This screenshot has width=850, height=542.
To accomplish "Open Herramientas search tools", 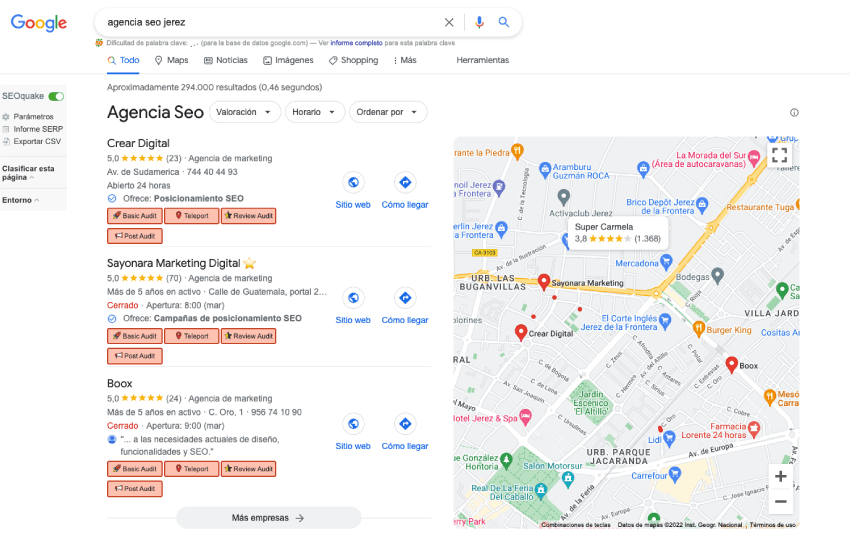I will (x=482, y=60).
